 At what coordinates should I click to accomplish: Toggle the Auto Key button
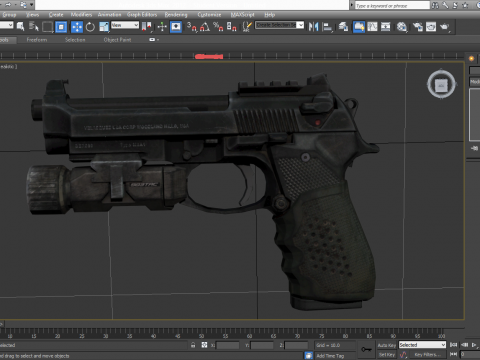pyautogui.click(x=387, y=345)
